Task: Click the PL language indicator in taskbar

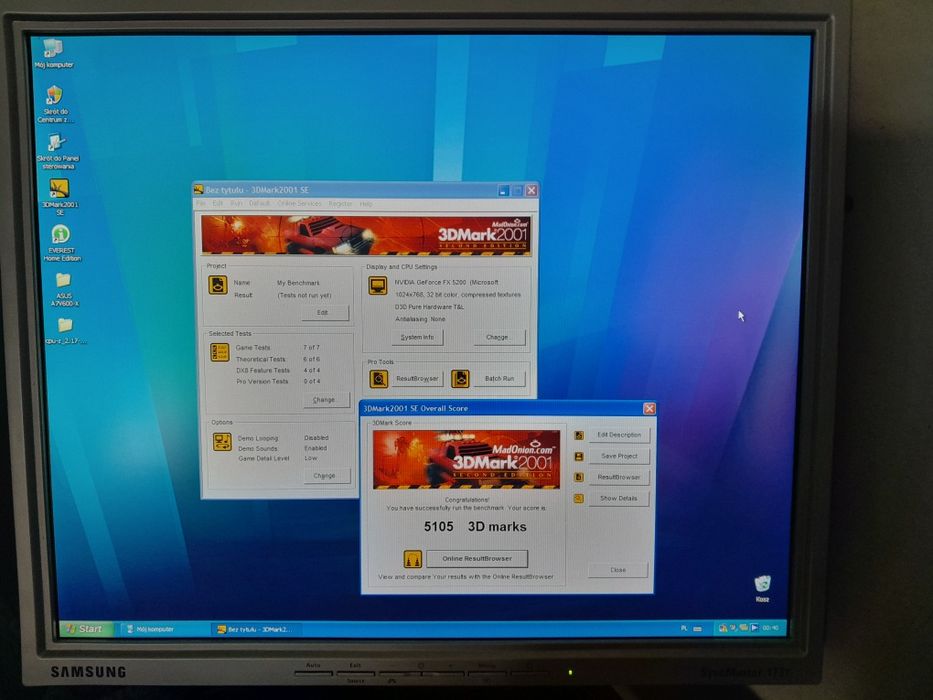Action: click(684, 628)
